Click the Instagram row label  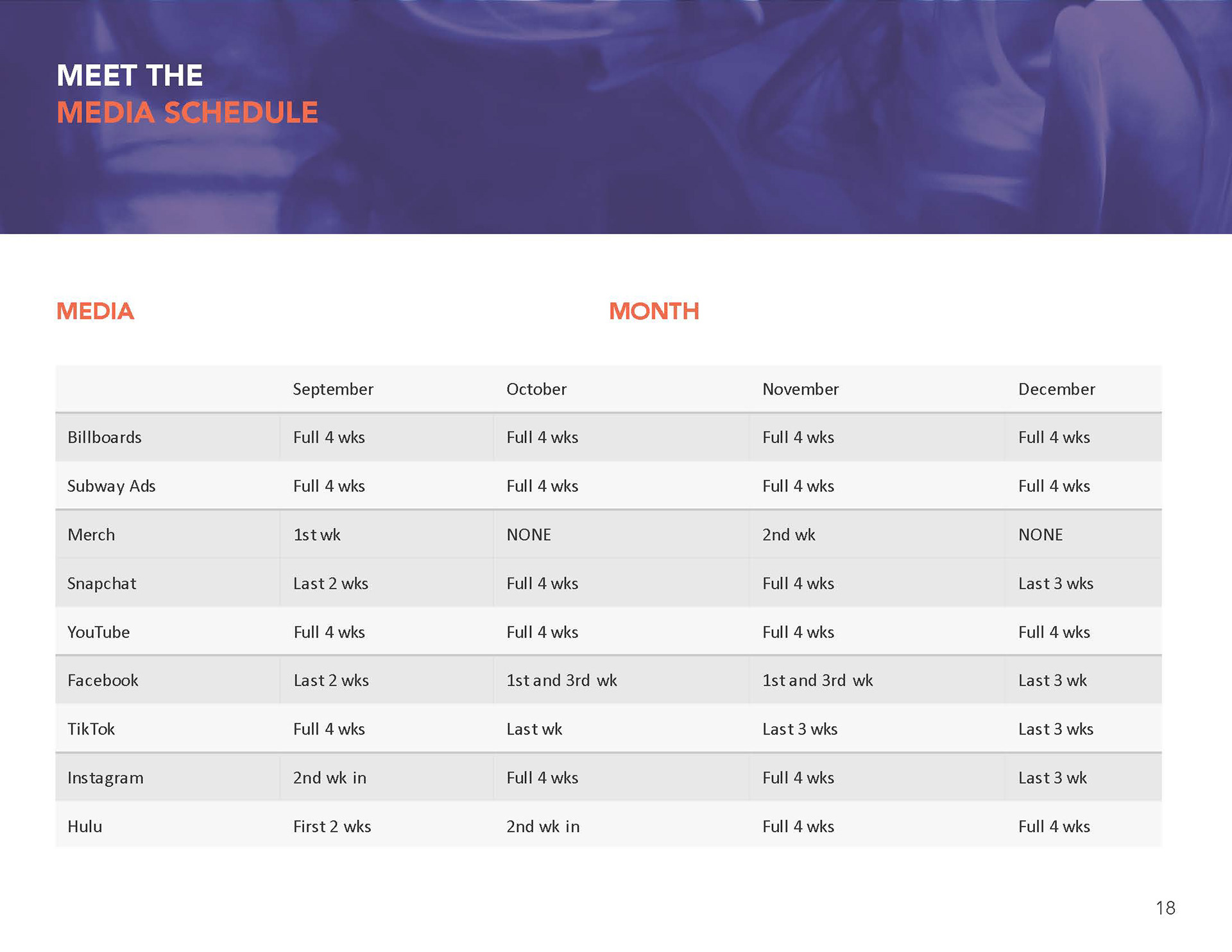[x=105, y=778]
